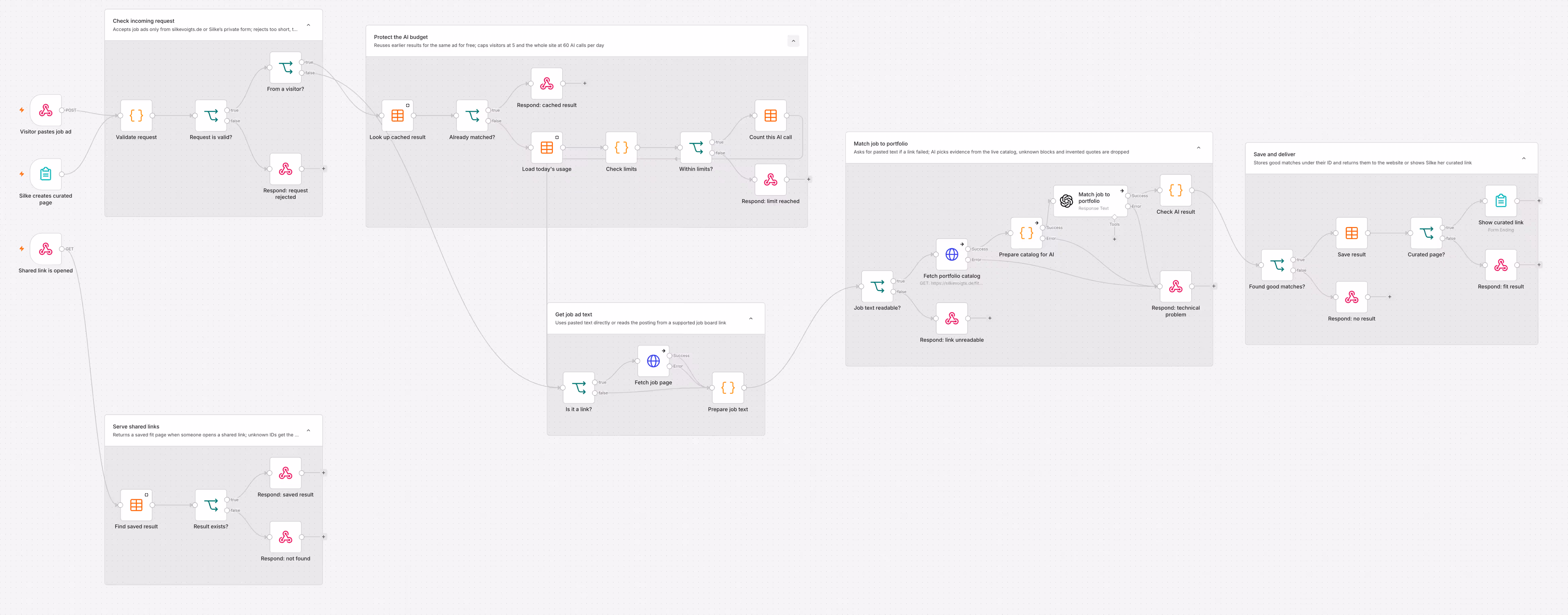Image resolution: width=1568 pixels, height=615 pixels.
Task: Click the 'Job text readable?' node
Action: (x=877, y=286)
